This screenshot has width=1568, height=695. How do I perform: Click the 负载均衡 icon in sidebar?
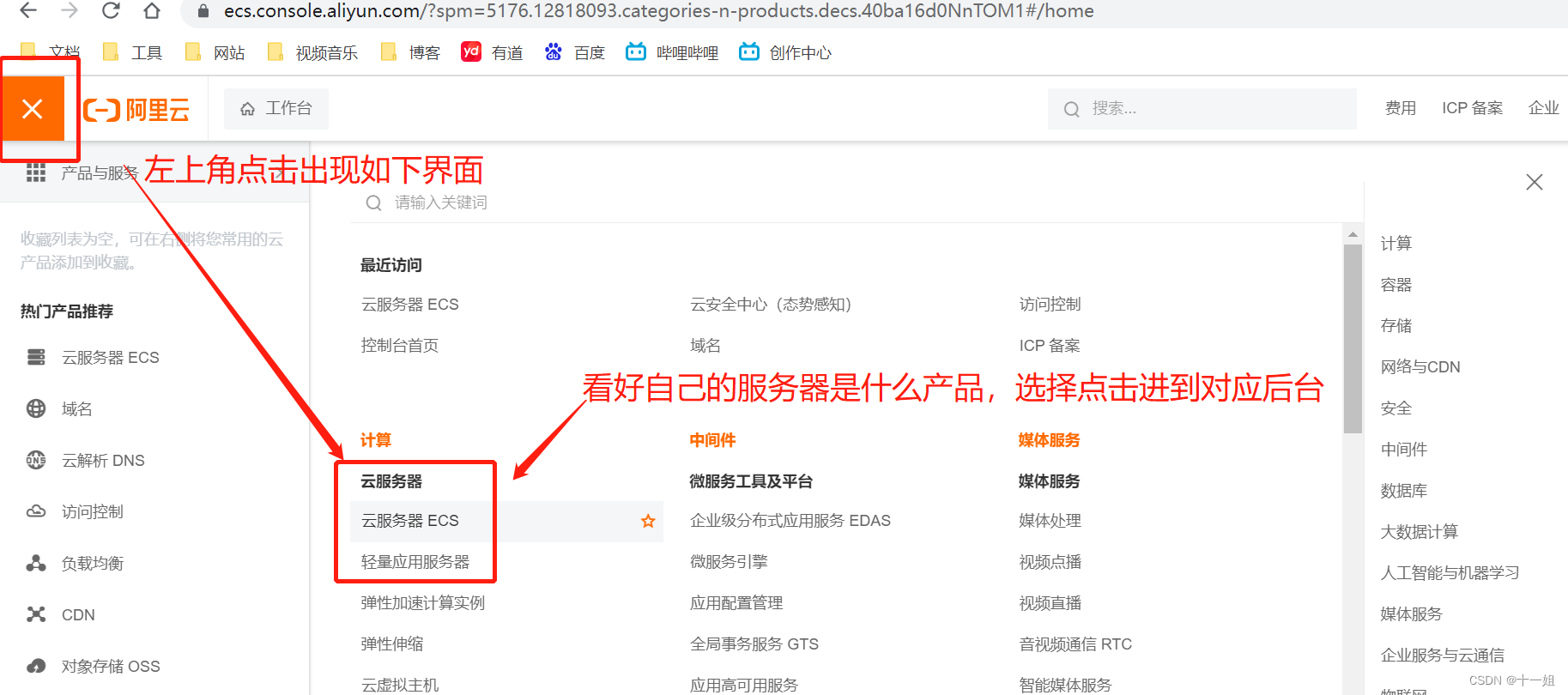36,563
